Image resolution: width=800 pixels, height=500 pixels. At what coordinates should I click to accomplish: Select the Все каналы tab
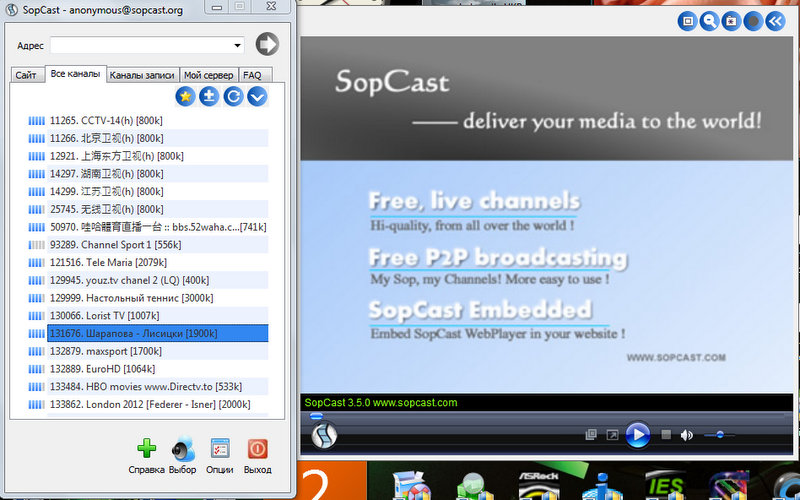click(x=76, y=74)
